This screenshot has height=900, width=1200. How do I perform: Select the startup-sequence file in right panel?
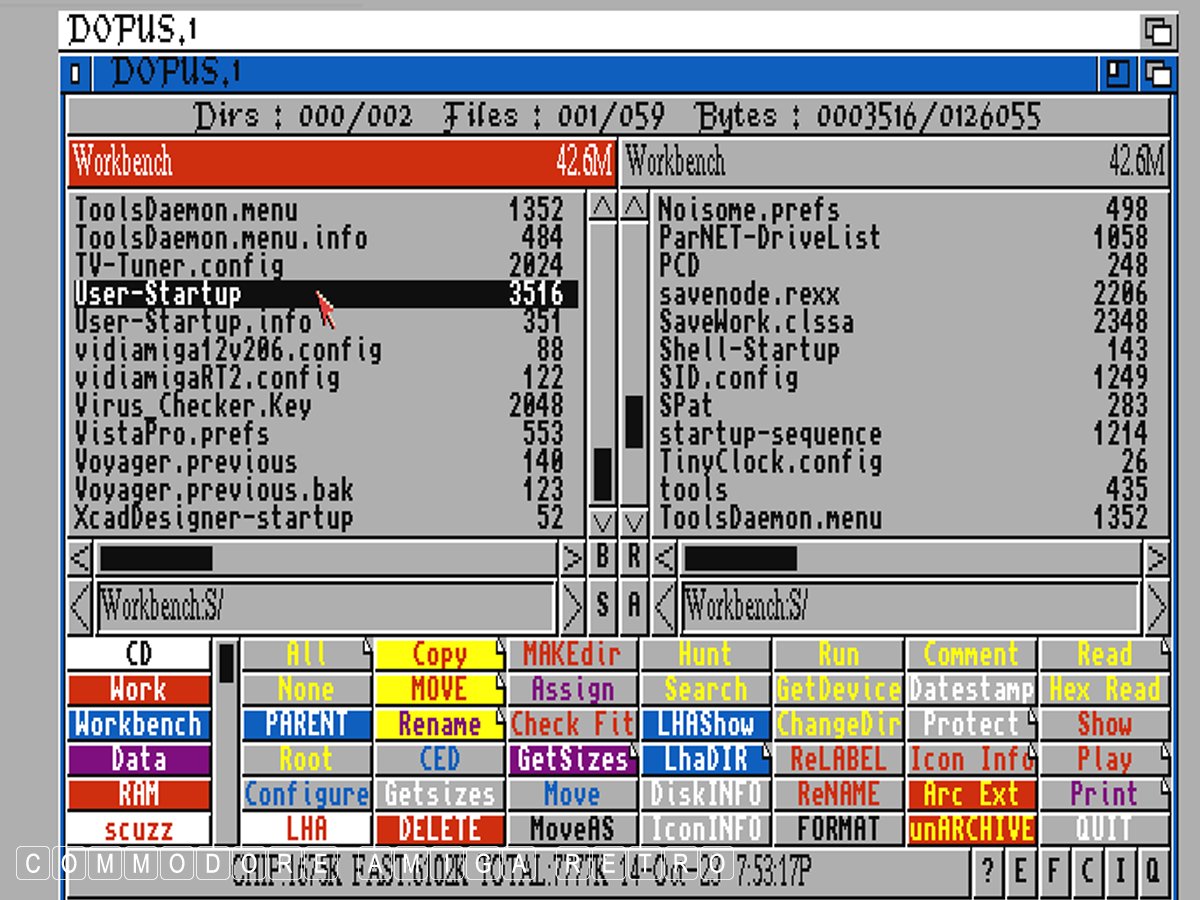click(x=770, y=435)
